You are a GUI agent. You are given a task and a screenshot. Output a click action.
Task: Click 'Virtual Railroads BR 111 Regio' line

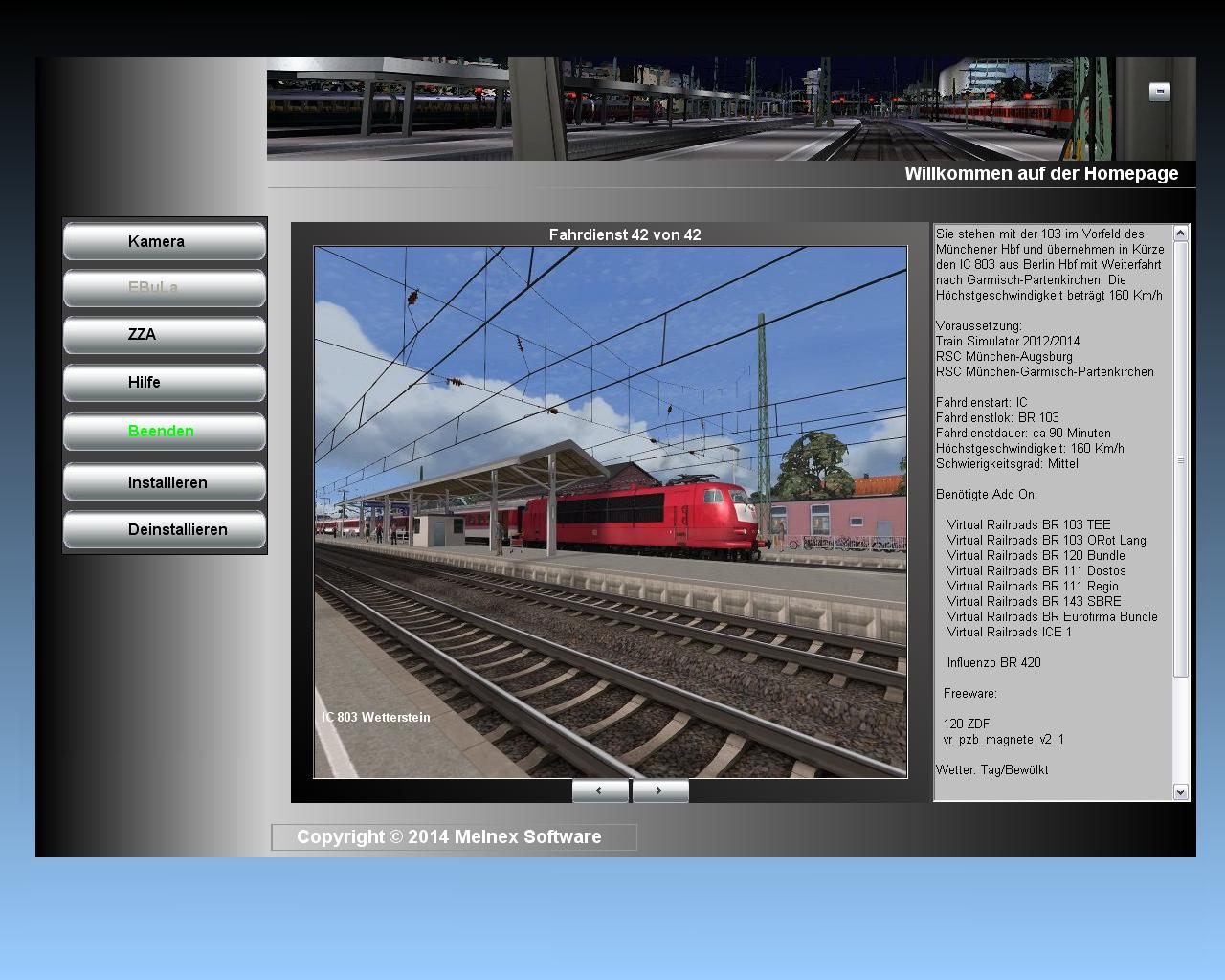tap(1033, 586)
